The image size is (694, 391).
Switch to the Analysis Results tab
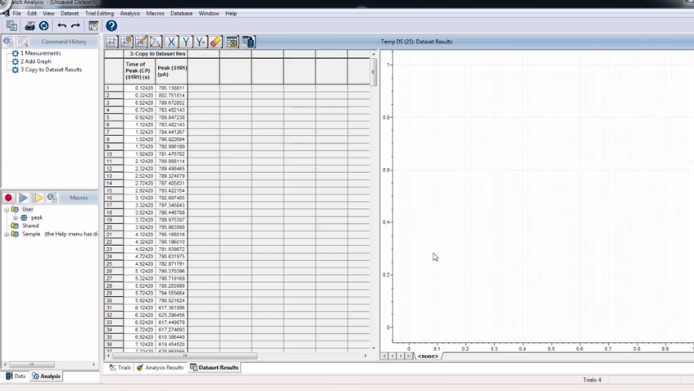[x=160, y=368]
